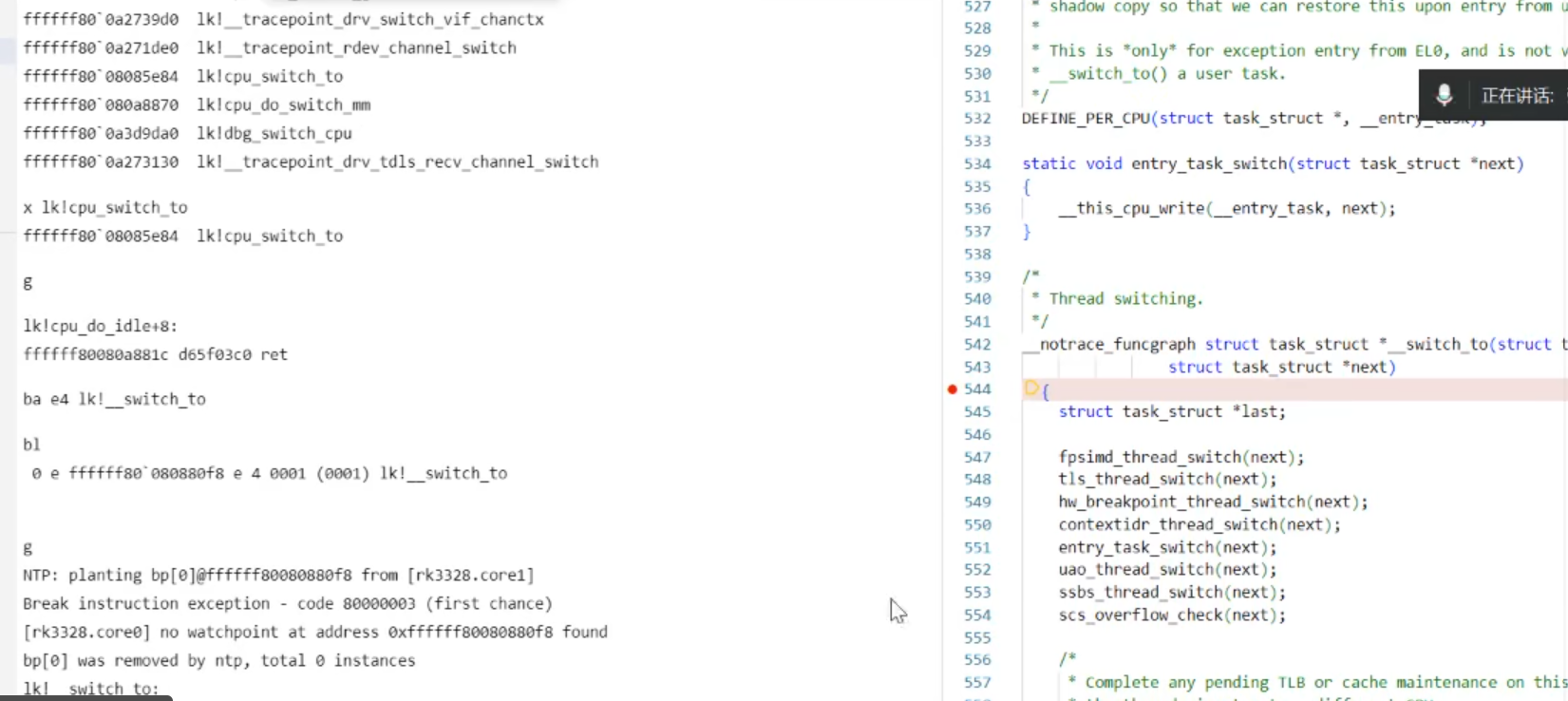1568x701 pixels.
Task: Click the 'struct task_struct *last;' declaration
Action: [x=1172, y=412]
